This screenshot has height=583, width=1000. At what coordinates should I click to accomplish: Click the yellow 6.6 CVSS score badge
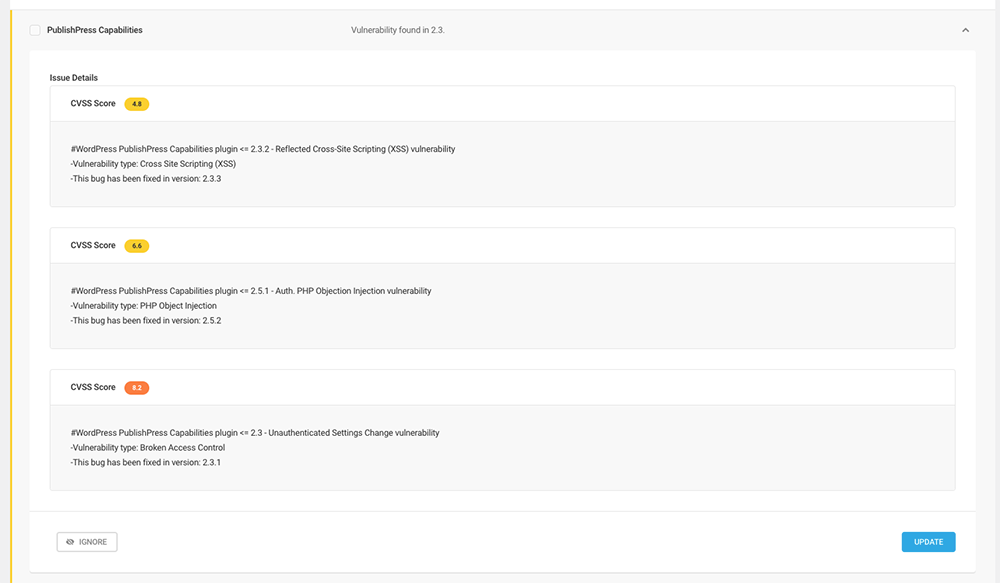137,246
